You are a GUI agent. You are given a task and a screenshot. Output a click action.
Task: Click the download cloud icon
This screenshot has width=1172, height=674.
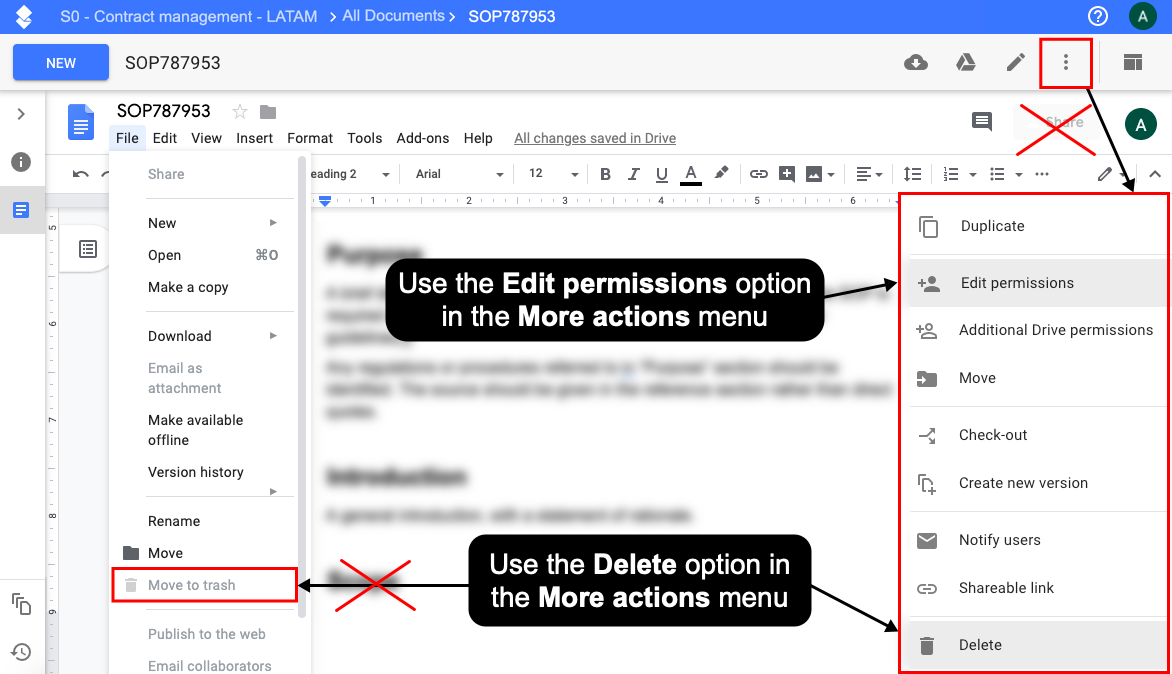click(x=915, y=63)
